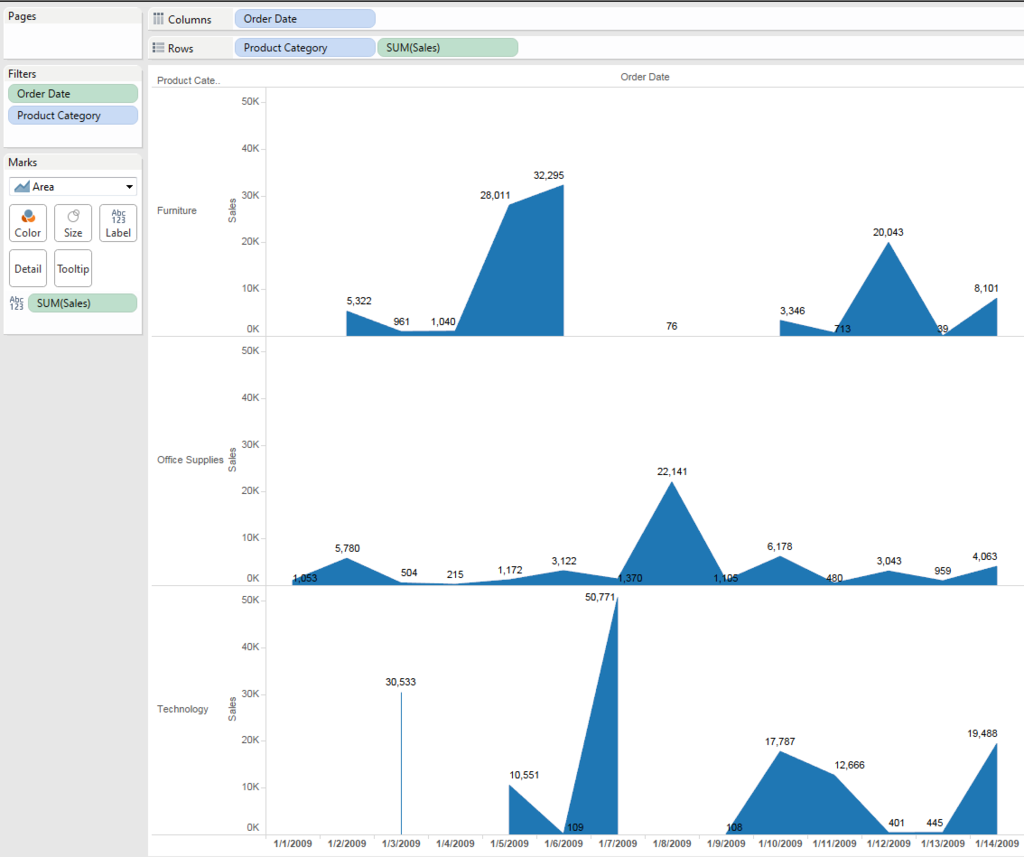Click the Sales axis title in Technology pane
This screenshot has width=1024, height=857.
(x=232, y=709)
